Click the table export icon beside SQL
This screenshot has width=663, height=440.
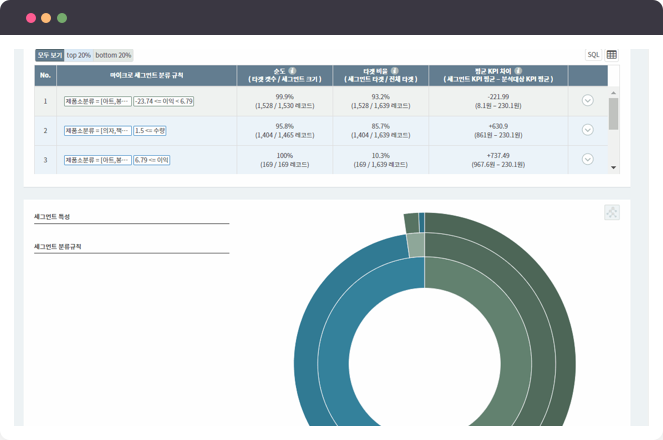(x=612, y=55)
